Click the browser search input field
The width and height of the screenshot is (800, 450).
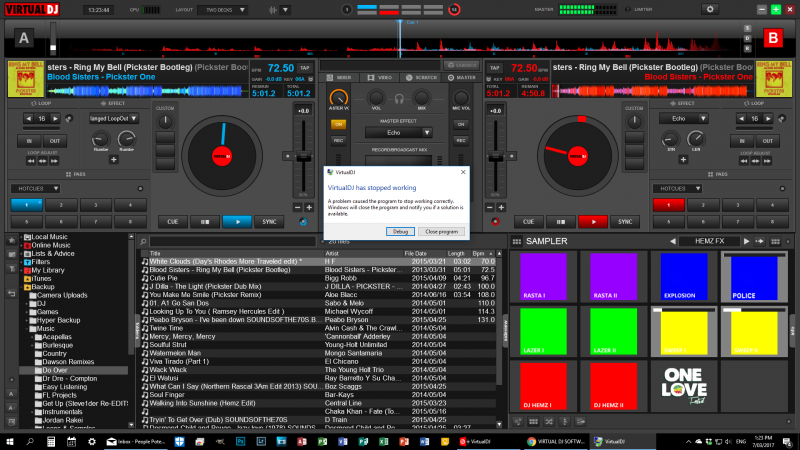[x=233, y=242]
